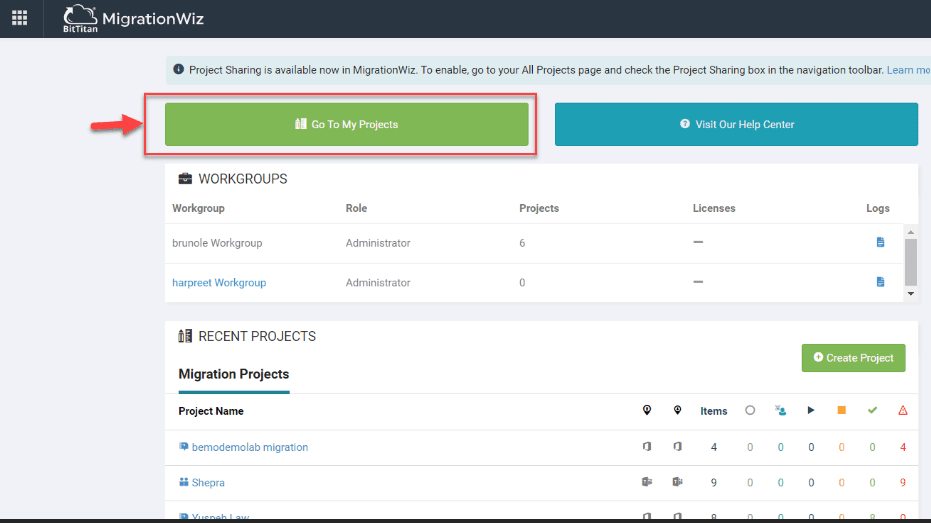Select brunole Workgroup row name
931x523 pixels.
(x=217, y=243)
